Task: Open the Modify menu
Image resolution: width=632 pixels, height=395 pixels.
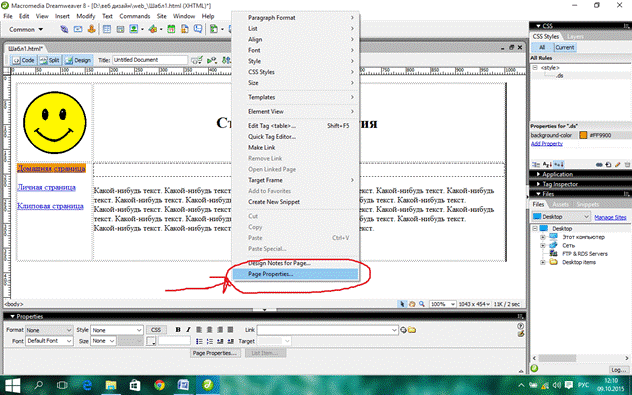Action: (85, 16)
